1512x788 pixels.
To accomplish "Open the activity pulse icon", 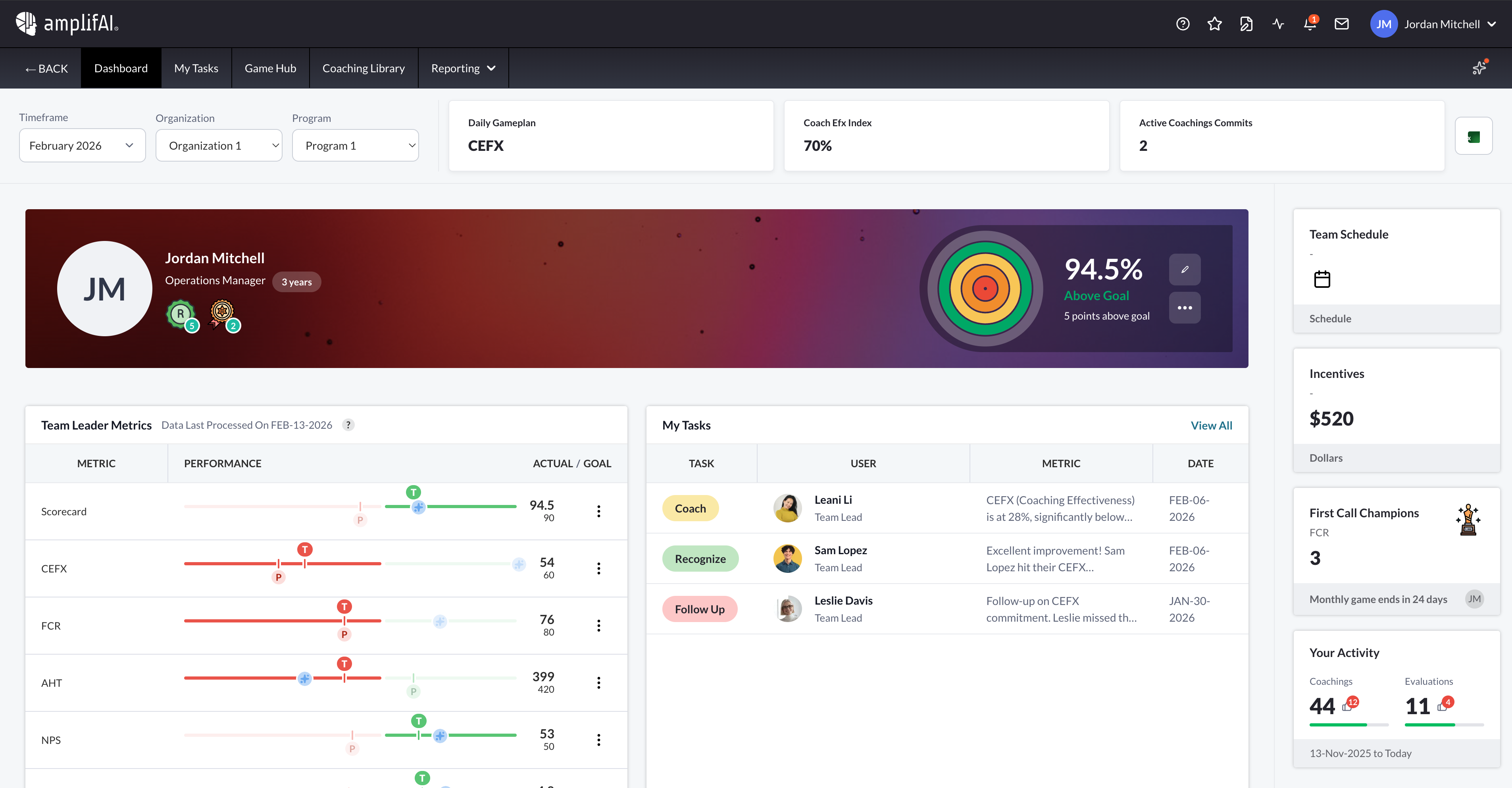I will [x=1278, y=23].
